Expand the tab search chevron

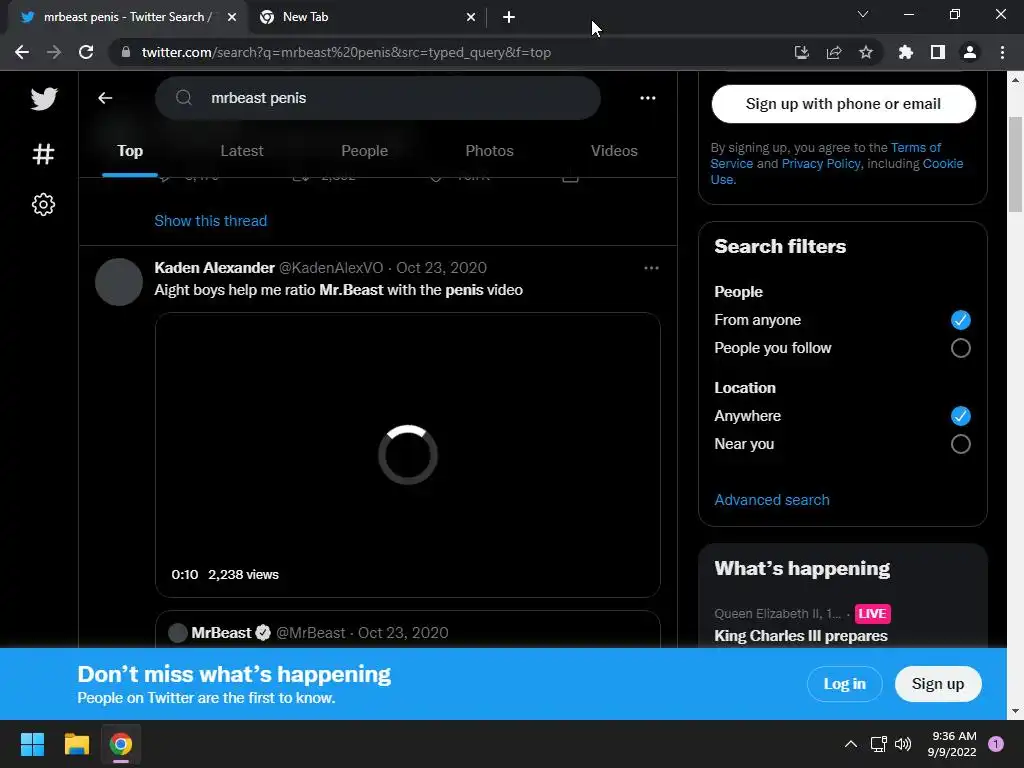(863, 14)
